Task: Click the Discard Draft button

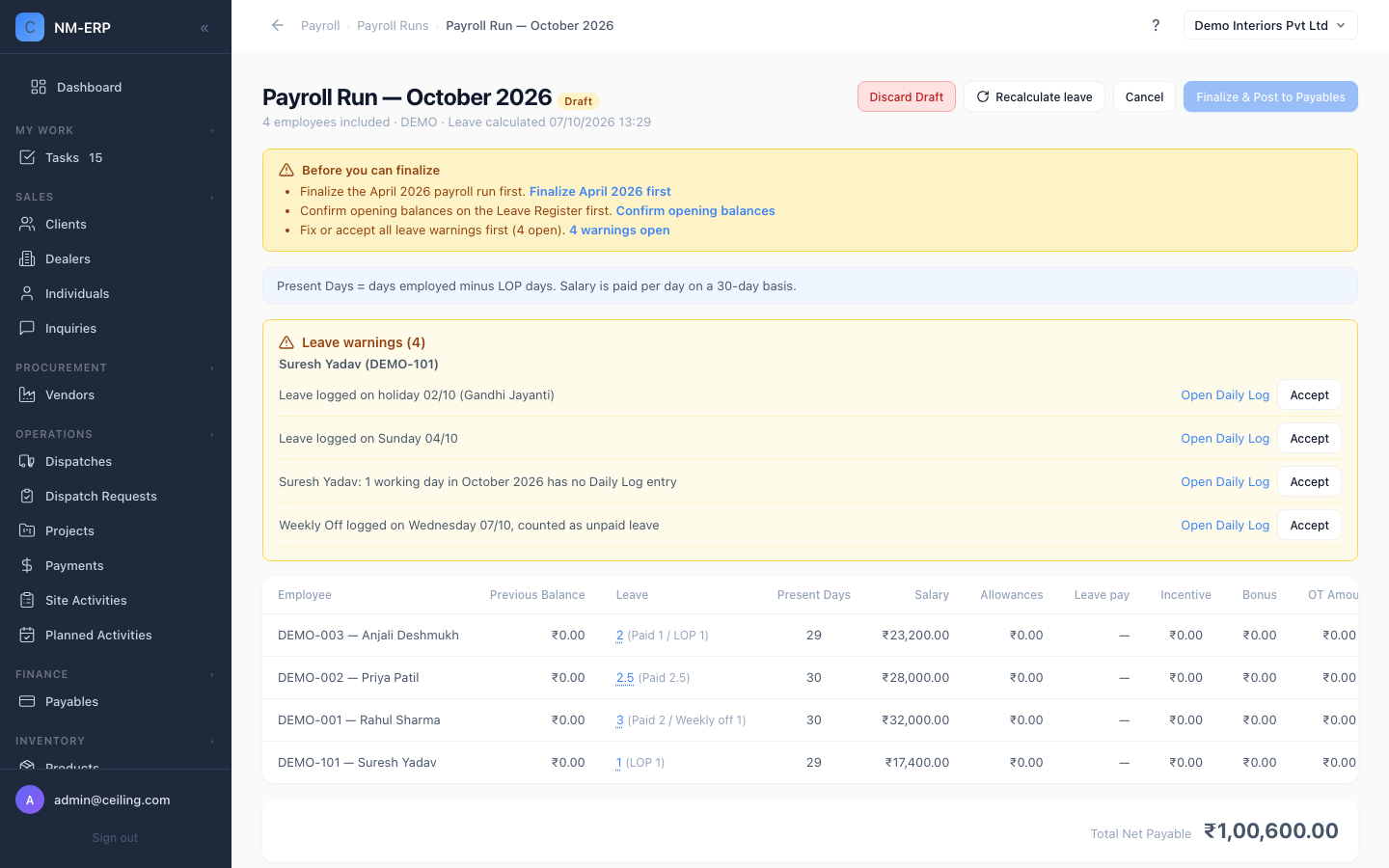Action: (x=907, y=96)
